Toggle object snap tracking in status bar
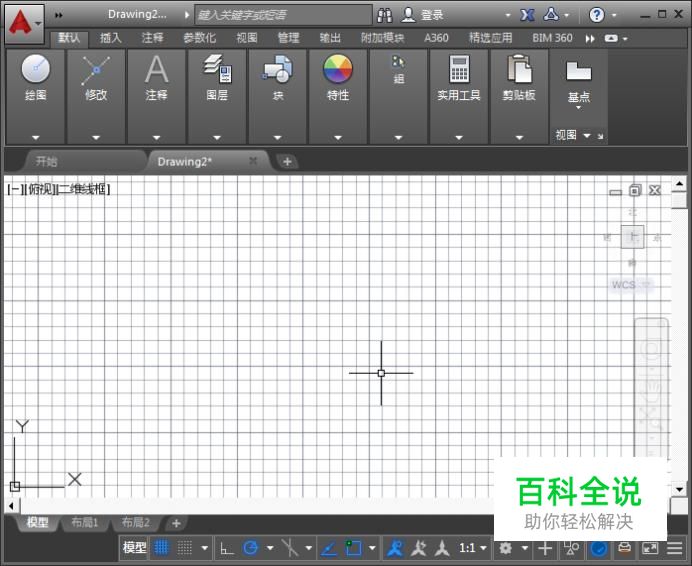 (x=329, y=548)
